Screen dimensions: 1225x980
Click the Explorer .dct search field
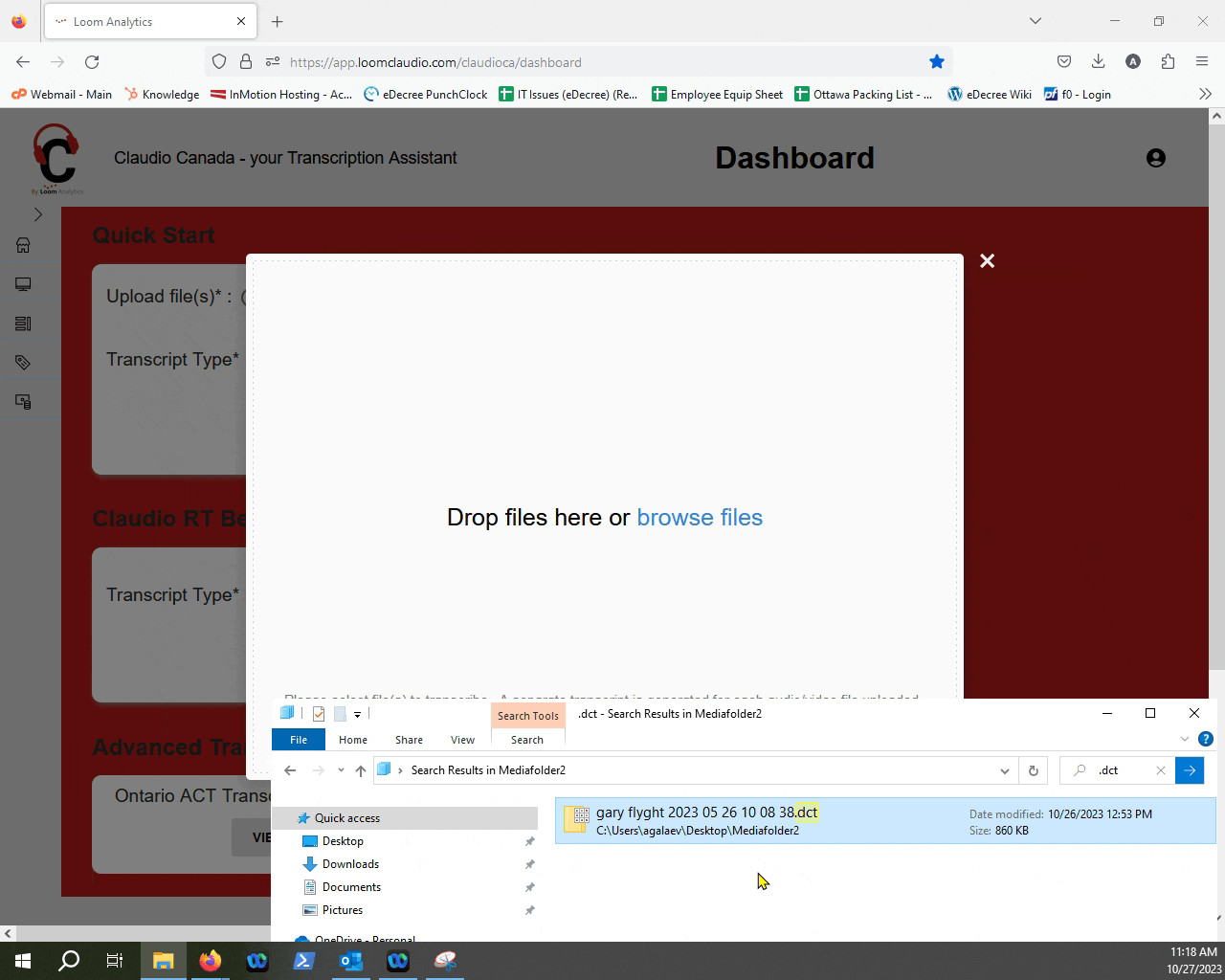point(1118,770)
